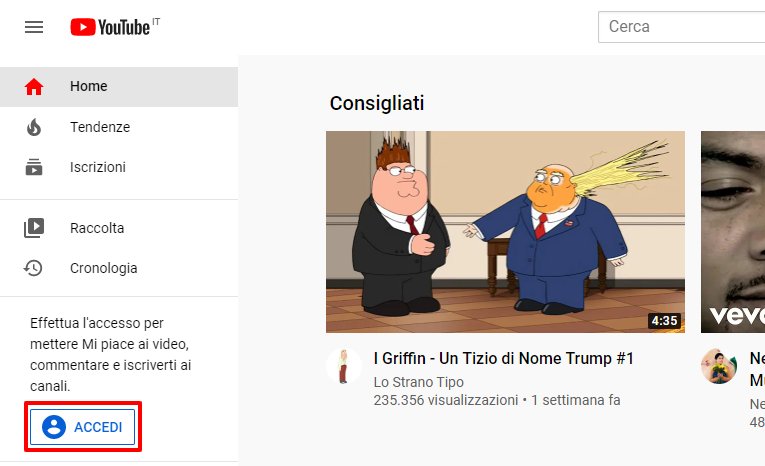This screenshot has height=466, width=765.
Task: Click the user avatar icon in ACCEDI
Action: (54, 427)
